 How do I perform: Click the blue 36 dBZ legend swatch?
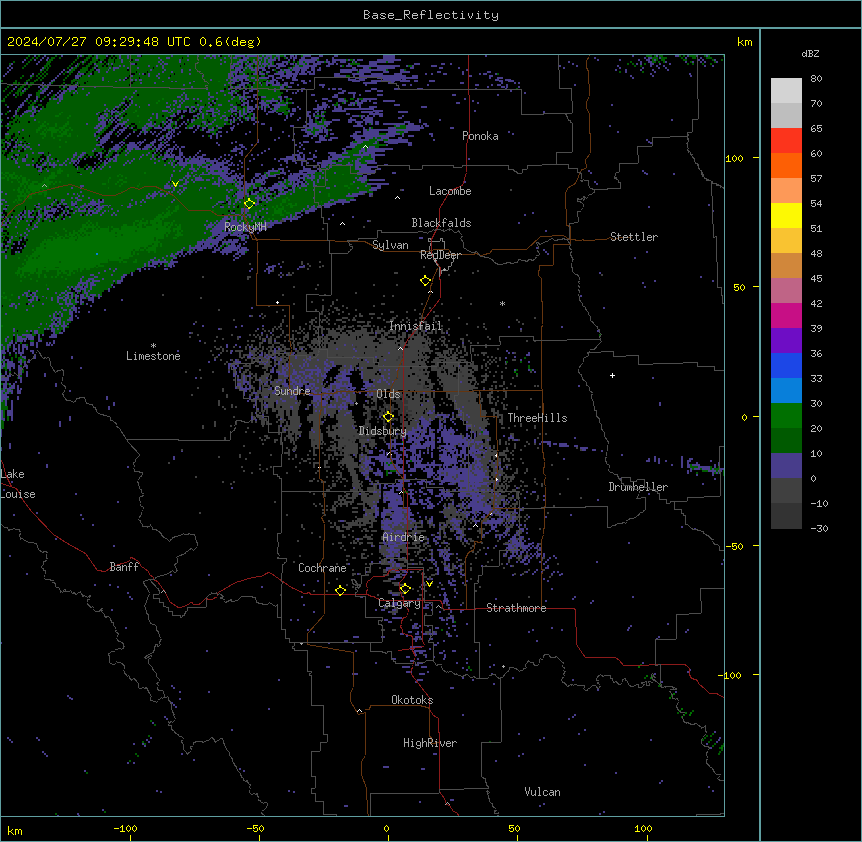[786, 365]
